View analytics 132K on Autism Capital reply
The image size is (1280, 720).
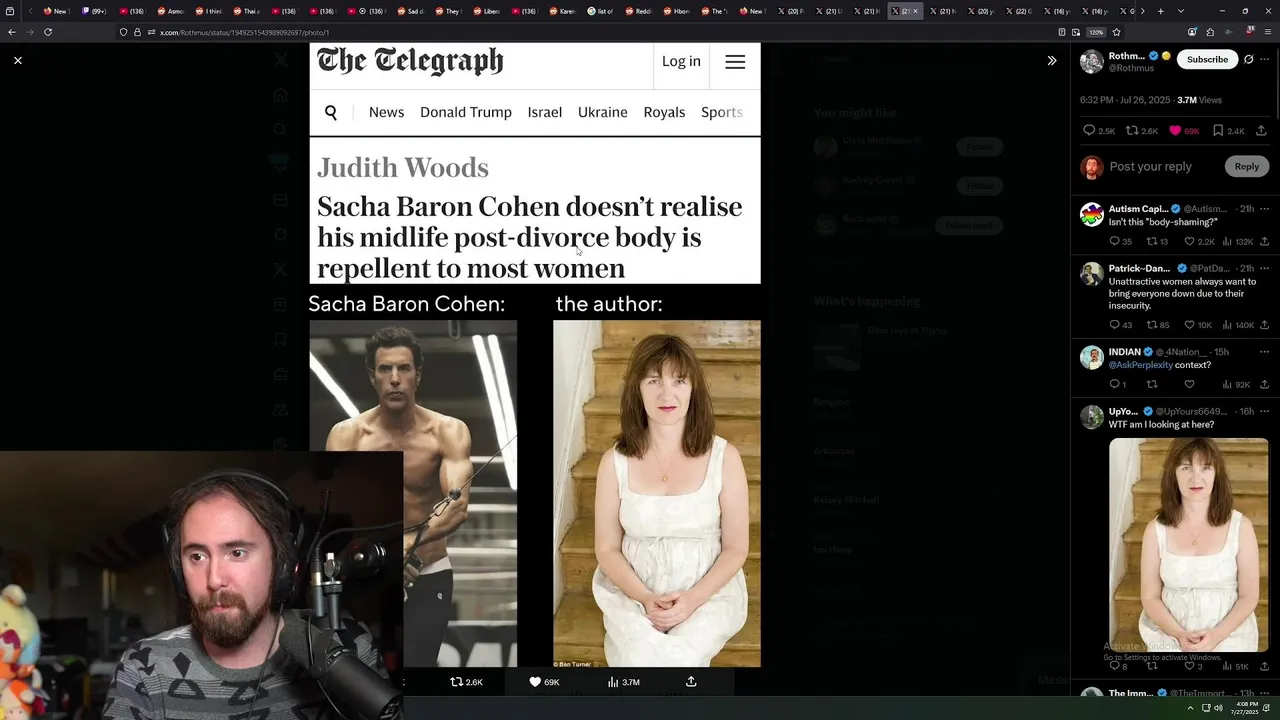1238,242
